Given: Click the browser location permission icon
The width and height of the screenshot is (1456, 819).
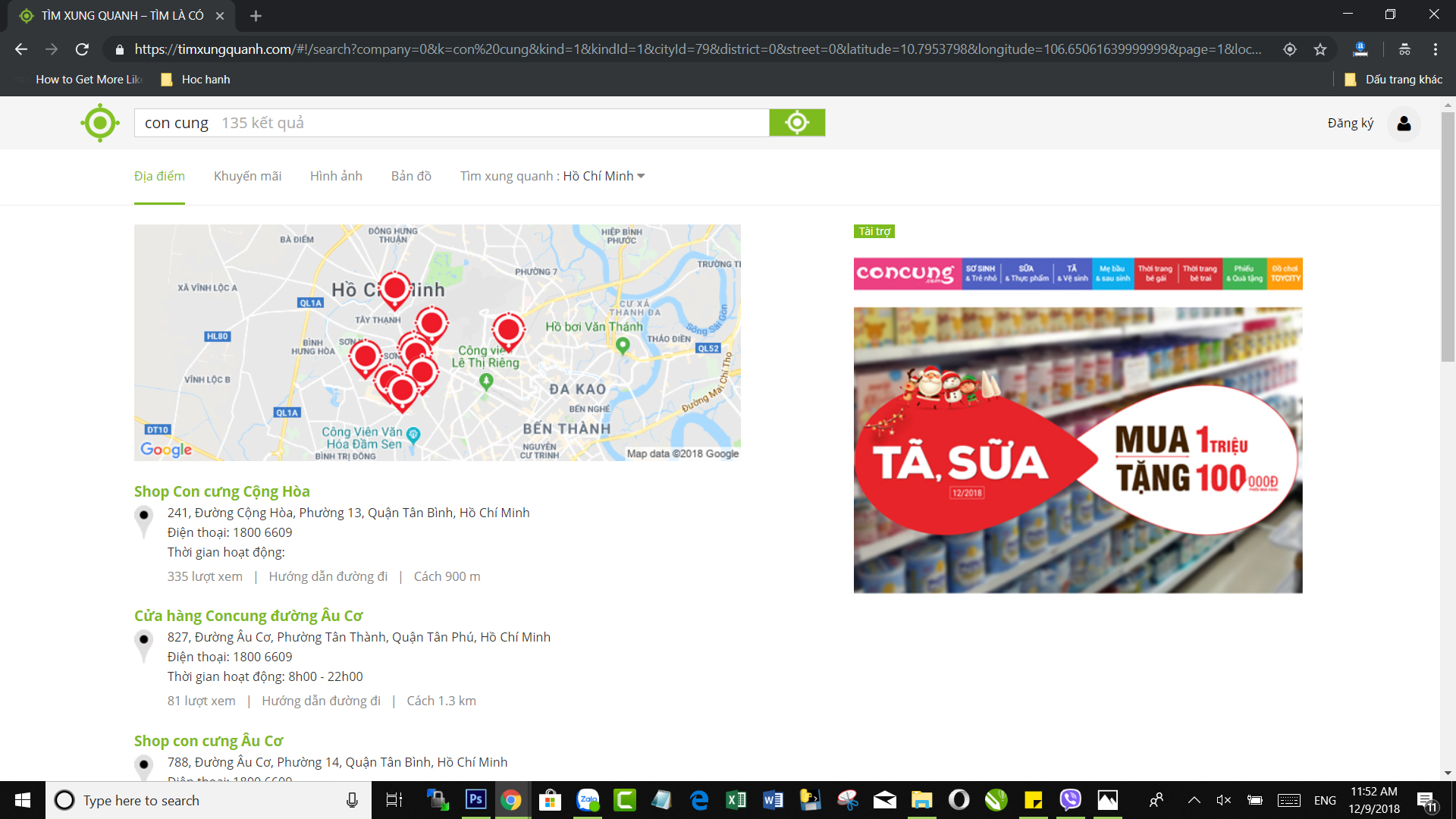Looking at the screenshot, I should (x=1290, y=49).
